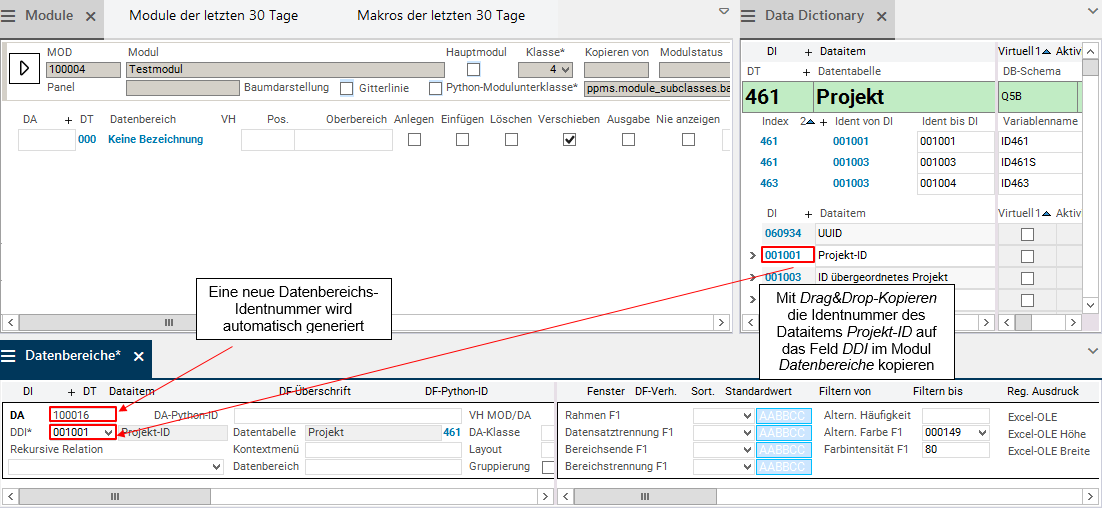Click the Bereichstrennung F1 AABBCC color swatch
1103x509 pixels.
(x=784, y=466)
